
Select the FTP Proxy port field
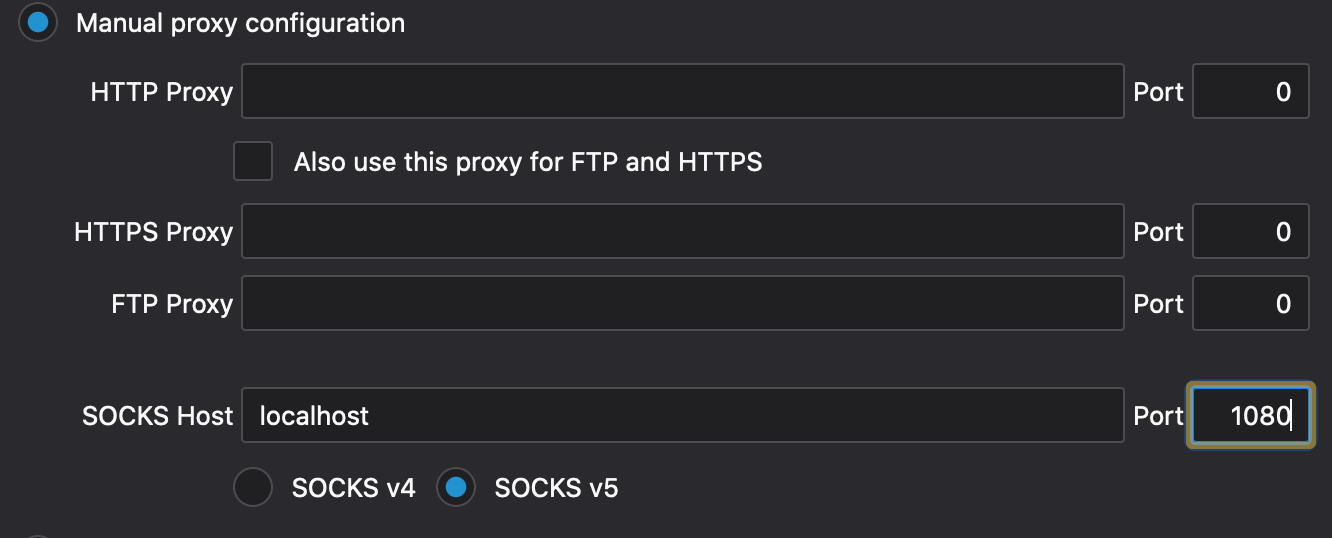tap(1250, 304)
